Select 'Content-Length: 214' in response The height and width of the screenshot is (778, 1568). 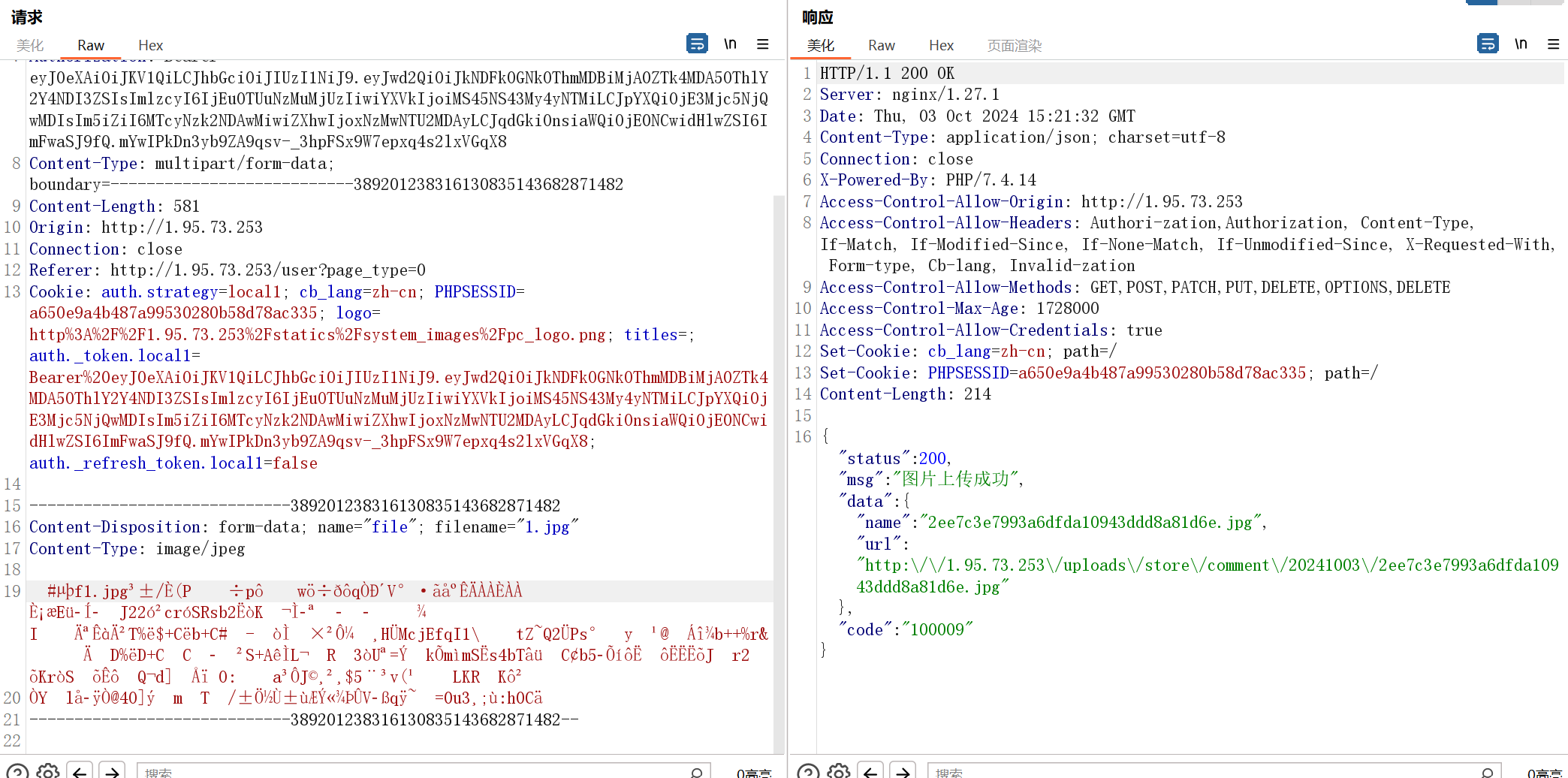tap(905, 394)
